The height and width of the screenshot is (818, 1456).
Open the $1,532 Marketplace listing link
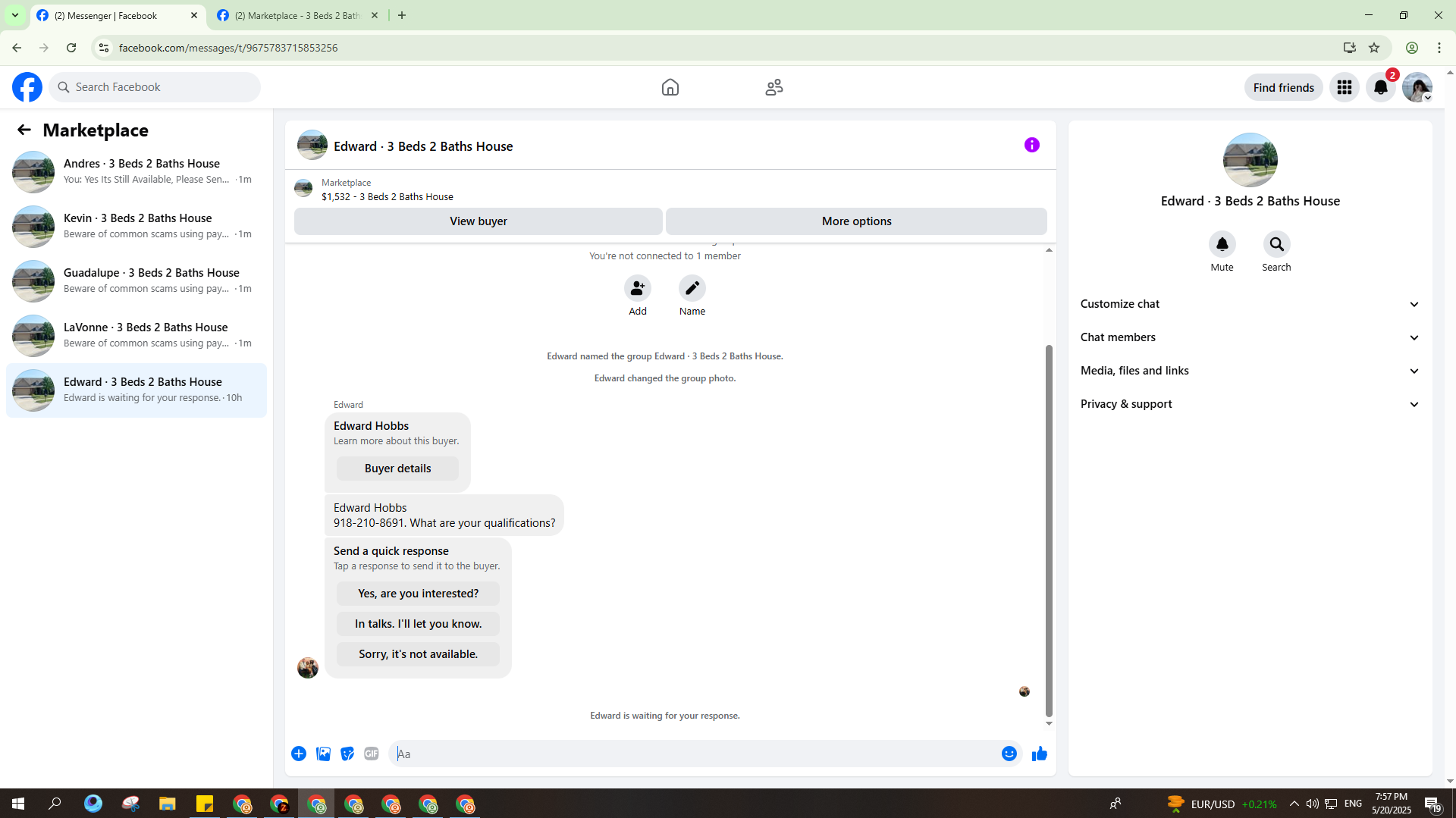coord(387,196)
